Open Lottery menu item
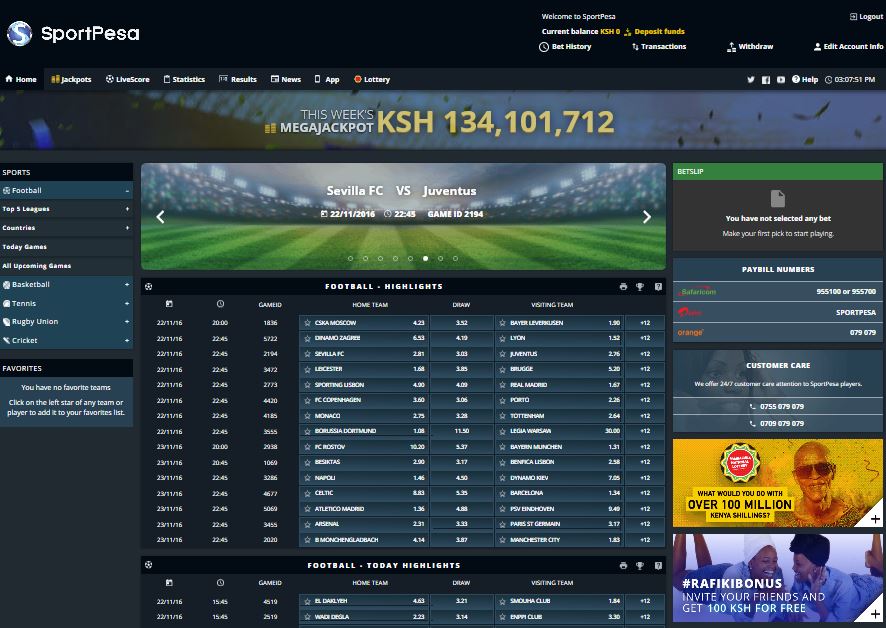The image size is (886, 628). pyautogui.click(x=372, y=80)
